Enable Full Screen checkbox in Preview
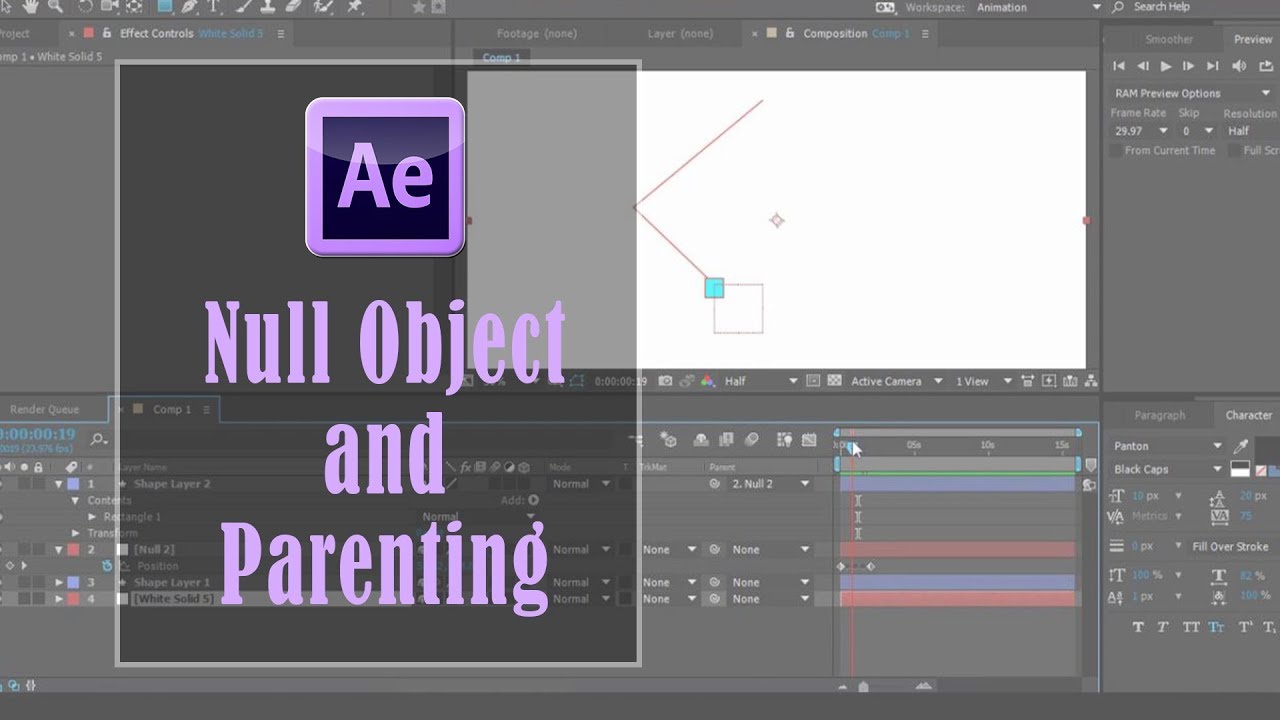Screen dimensions: 1280x720 (1236, 150)
